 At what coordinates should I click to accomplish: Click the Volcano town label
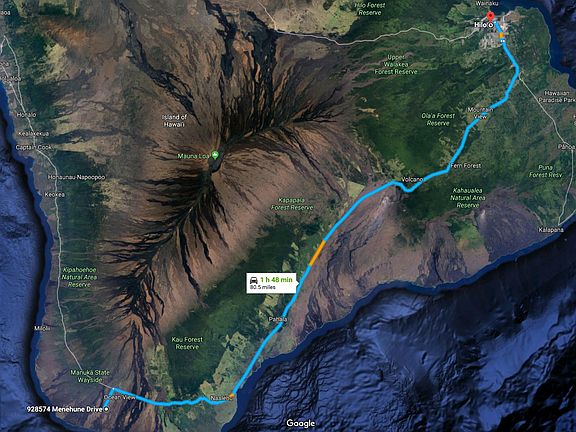coord(412,180)
